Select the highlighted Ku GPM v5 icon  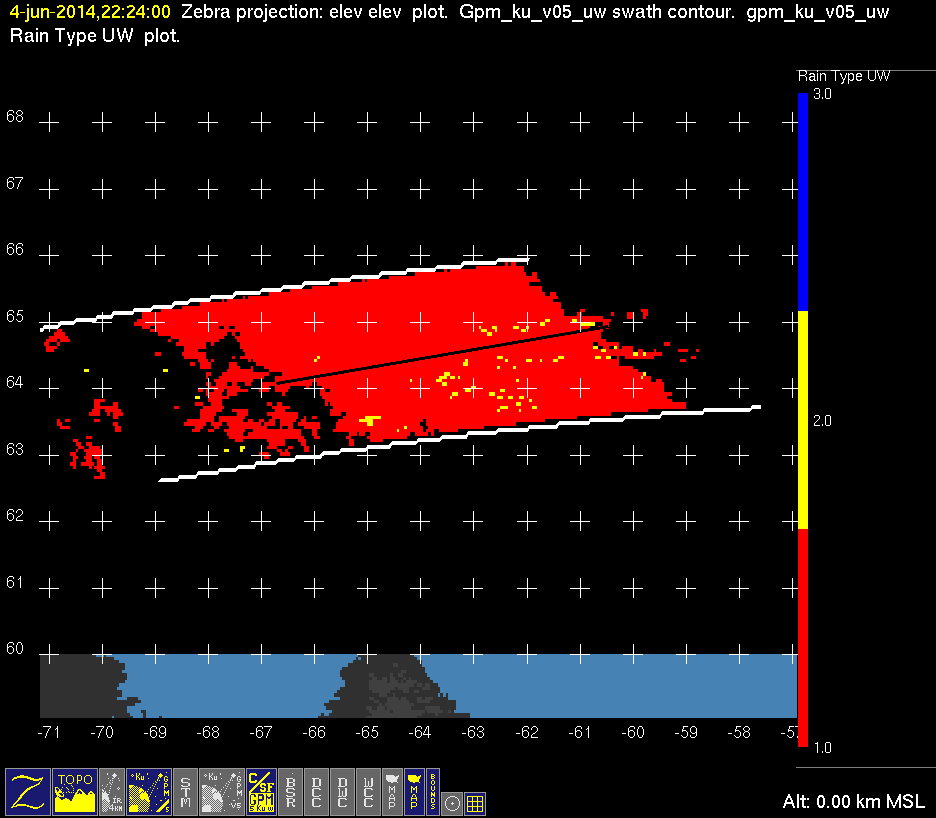point(148,791)
